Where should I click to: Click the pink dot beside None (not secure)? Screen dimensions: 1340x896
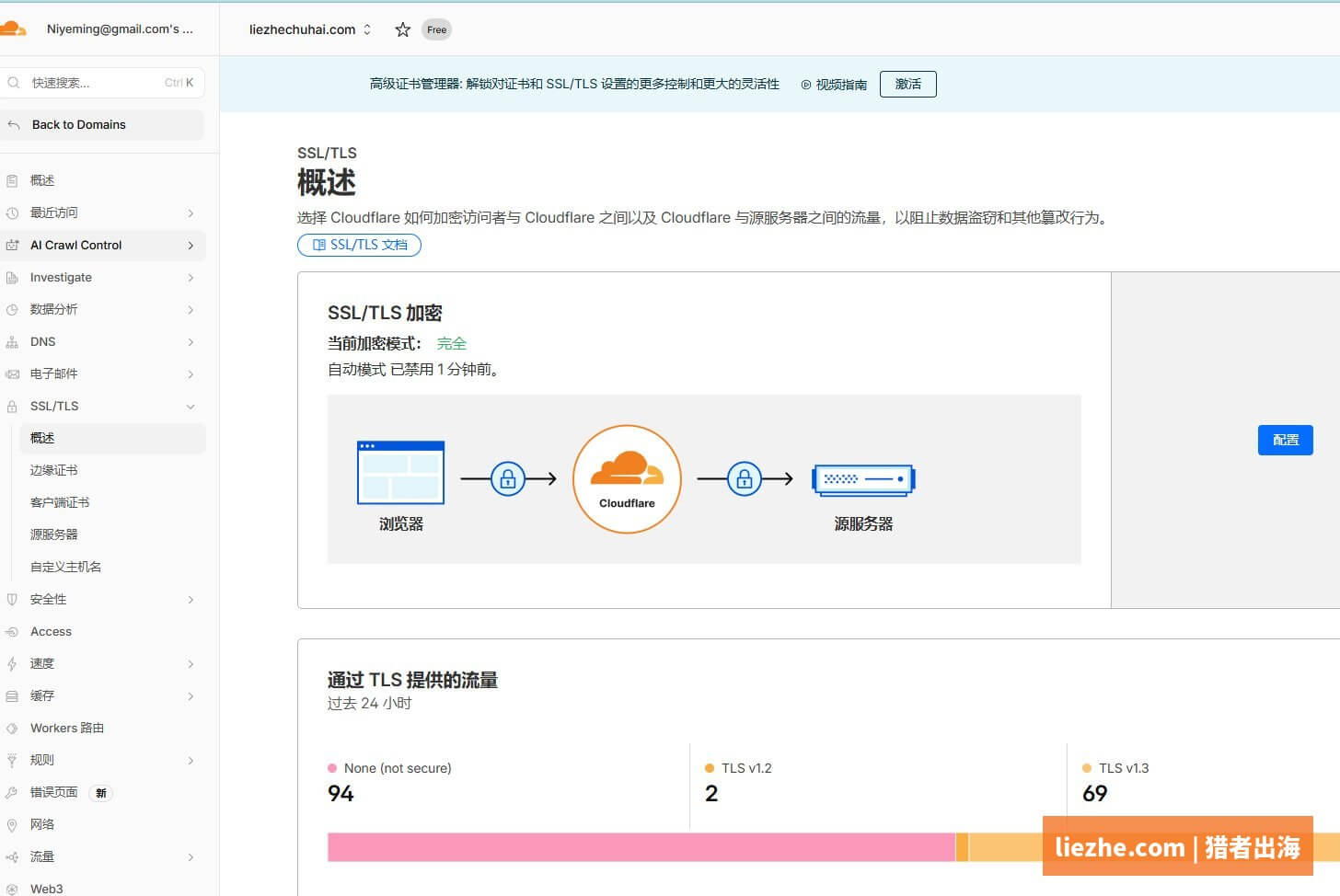click(x=332, y=768)
